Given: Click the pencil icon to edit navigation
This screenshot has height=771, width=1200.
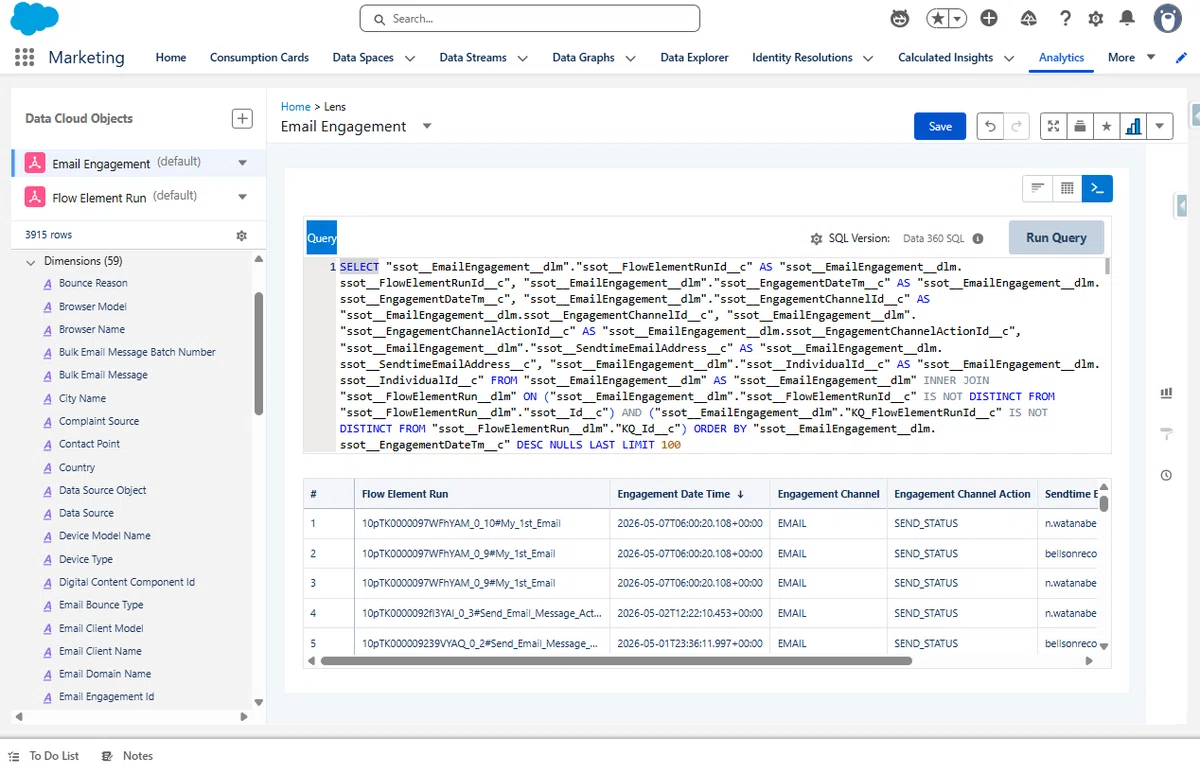Looking at the screenshot, I should point(1180,58).
